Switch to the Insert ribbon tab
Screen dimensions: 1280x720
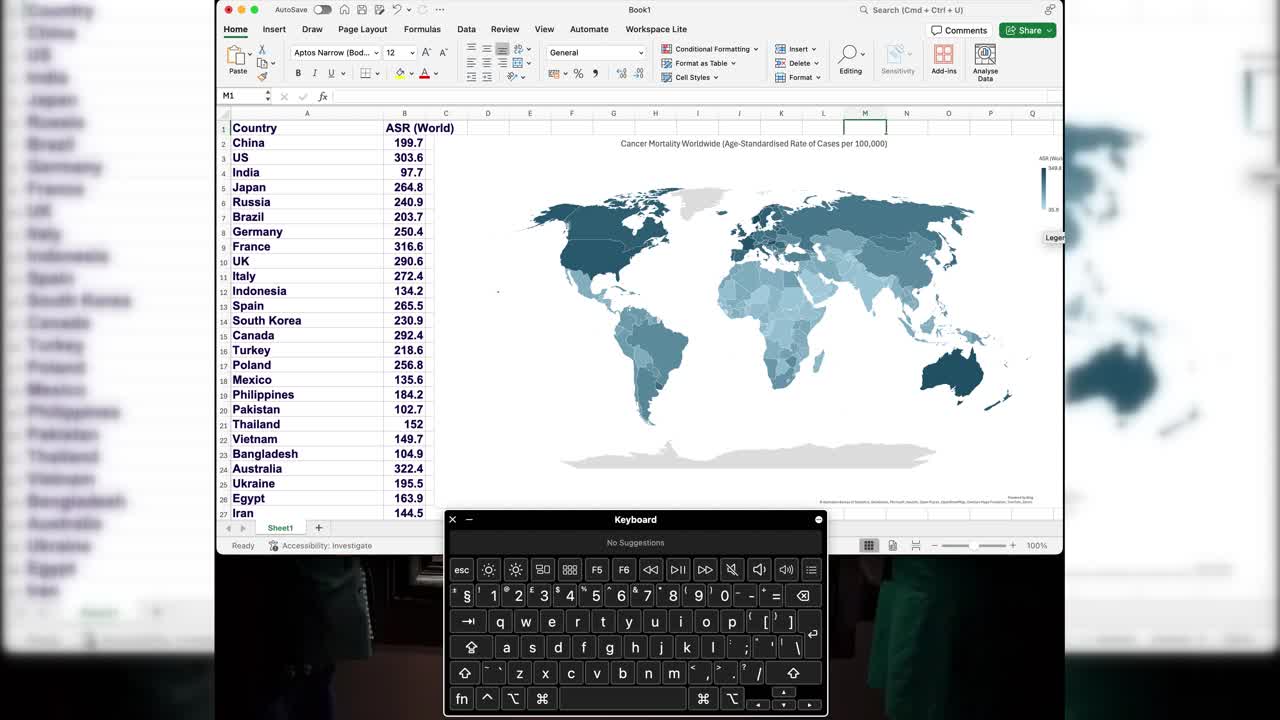[x=274, y=29]
